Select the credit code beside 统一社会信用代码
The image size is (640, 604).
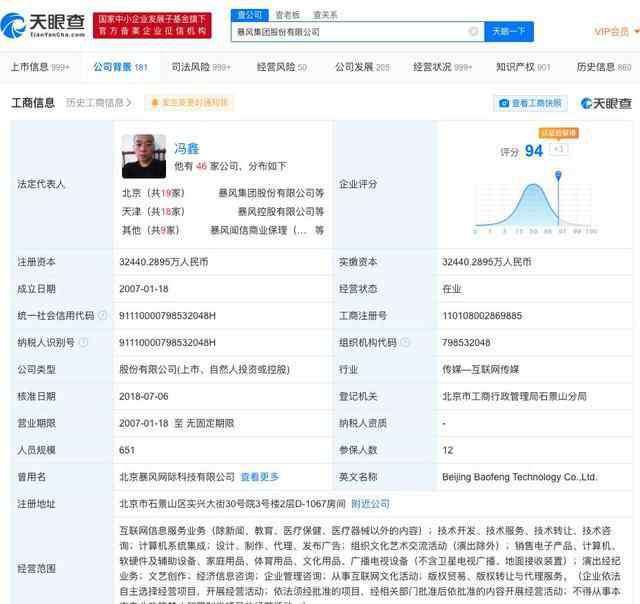(167, 315)
